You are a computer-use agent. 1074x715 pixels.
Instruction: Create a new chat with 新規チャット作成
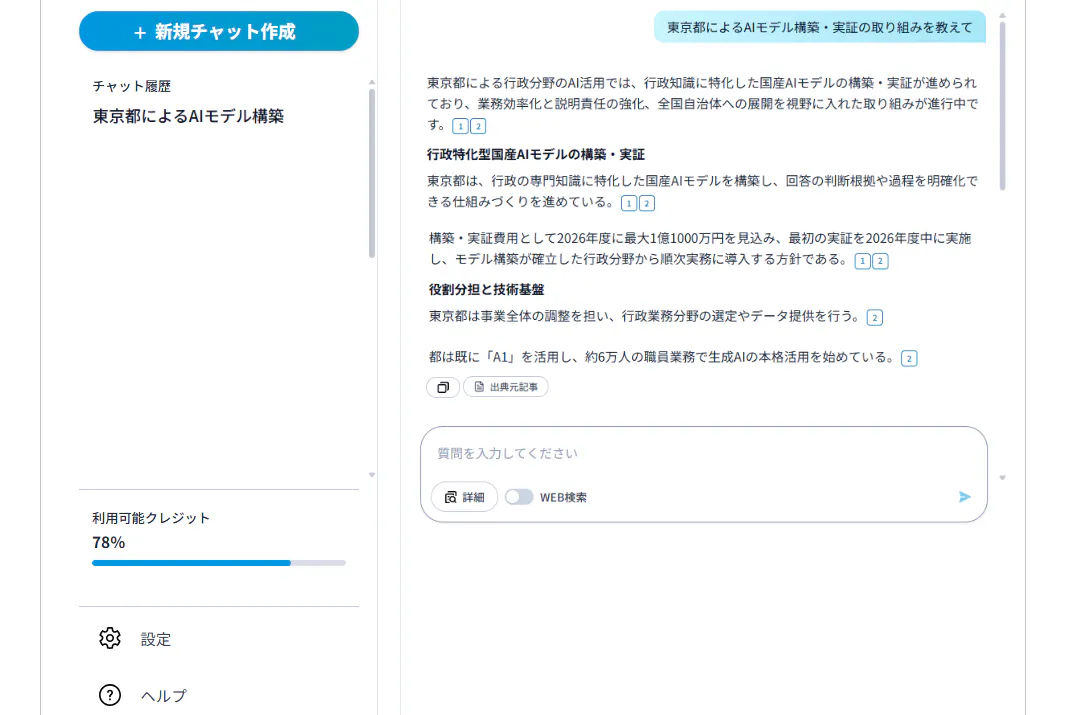click(218, 31)
